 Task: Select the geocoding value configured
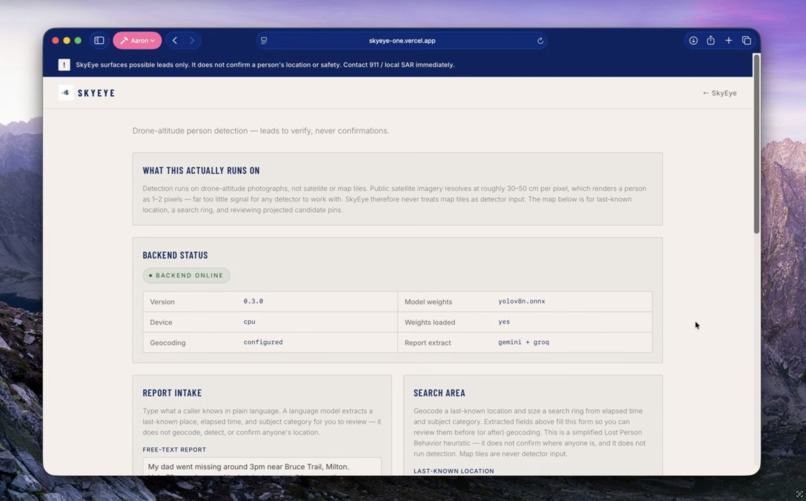tap(263, 342)
